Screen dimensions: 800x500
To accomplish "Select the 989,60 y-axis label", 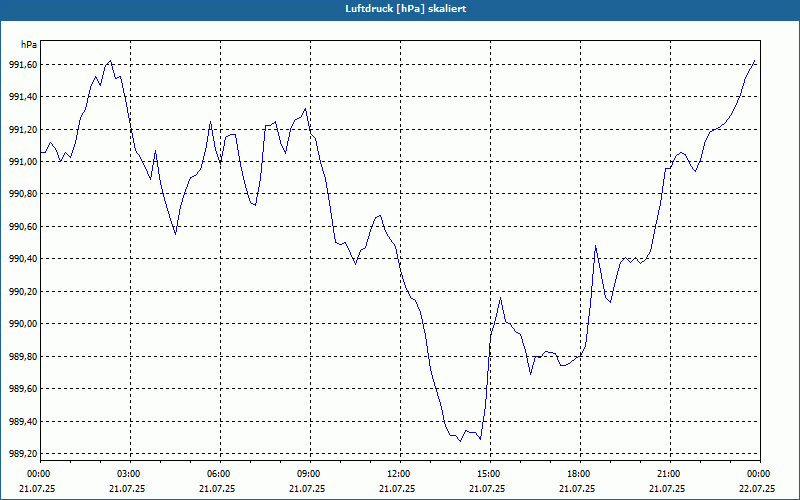I will [23, 389].
